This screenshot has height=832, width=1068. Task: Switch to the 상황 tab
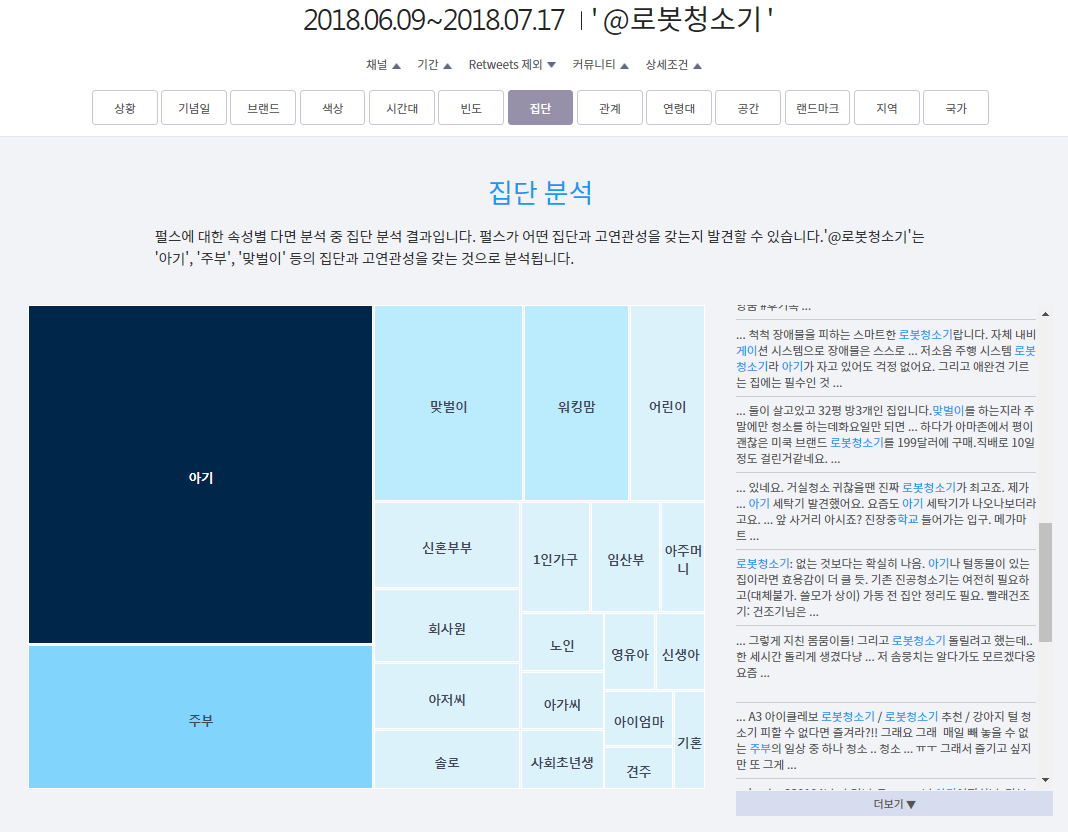[x=125, y=108]
